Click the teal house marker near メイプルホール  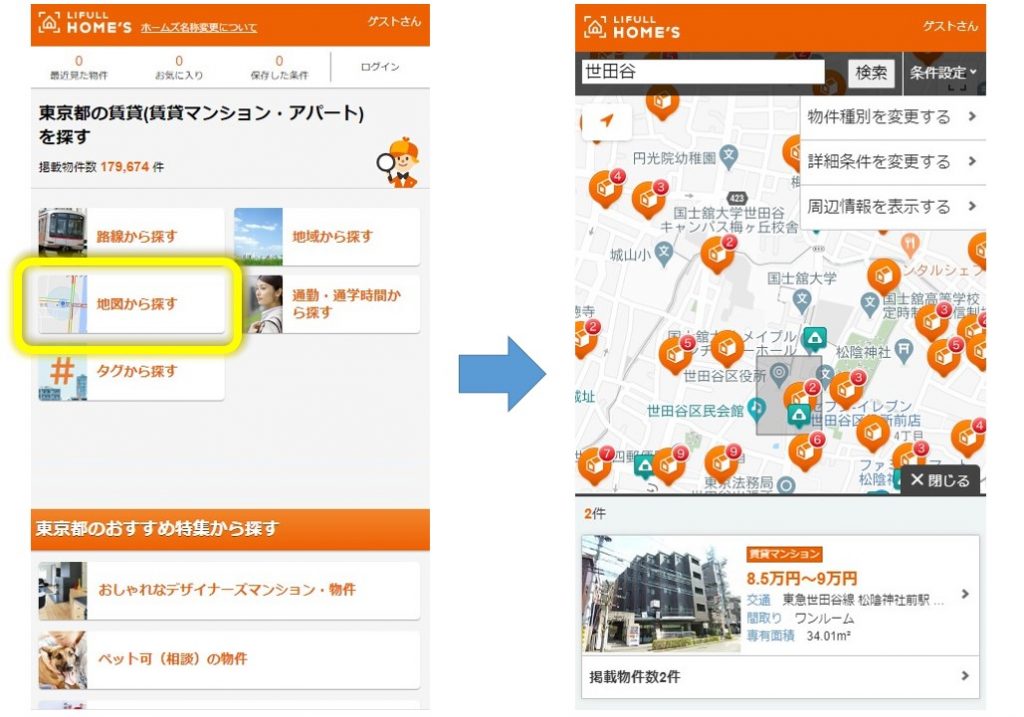coord(814,338)
